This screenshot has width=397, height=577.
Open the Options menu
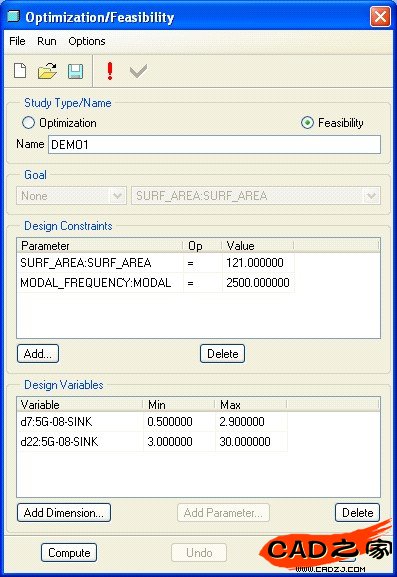coord(87,41)
